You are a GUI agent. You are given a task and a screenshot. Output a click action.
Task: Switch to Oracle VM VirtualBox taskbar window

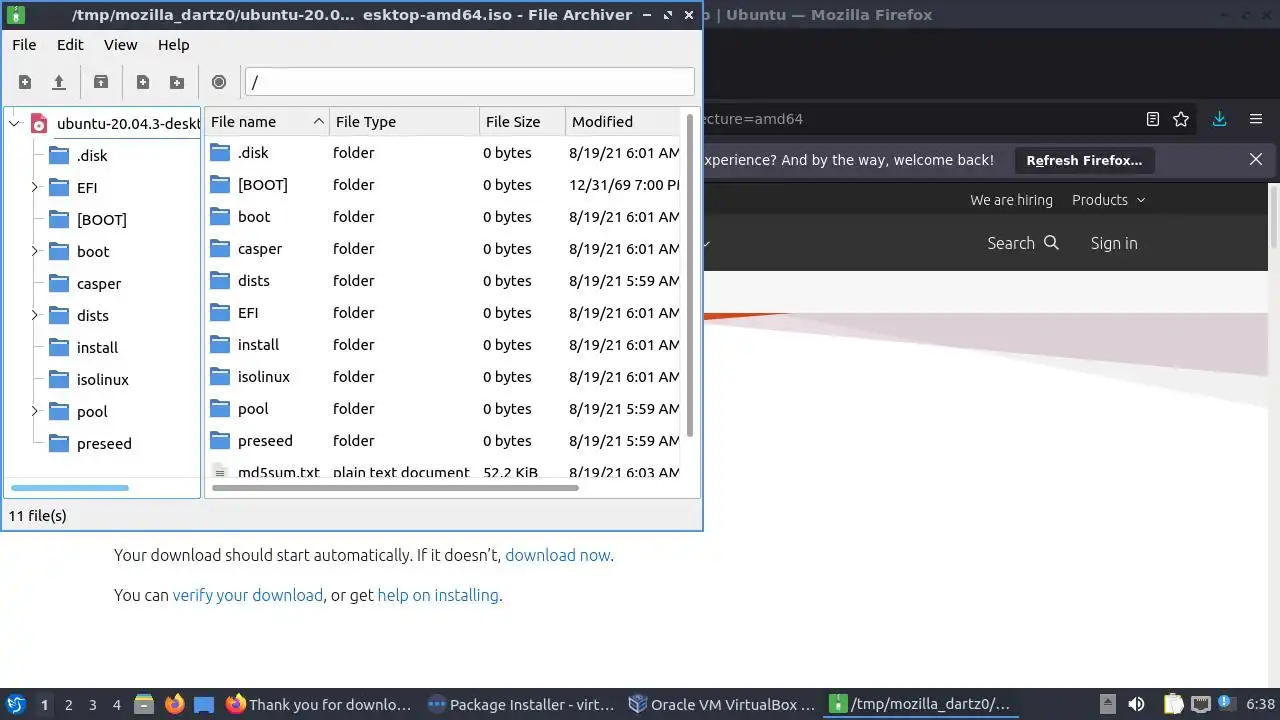coord(722,704)
